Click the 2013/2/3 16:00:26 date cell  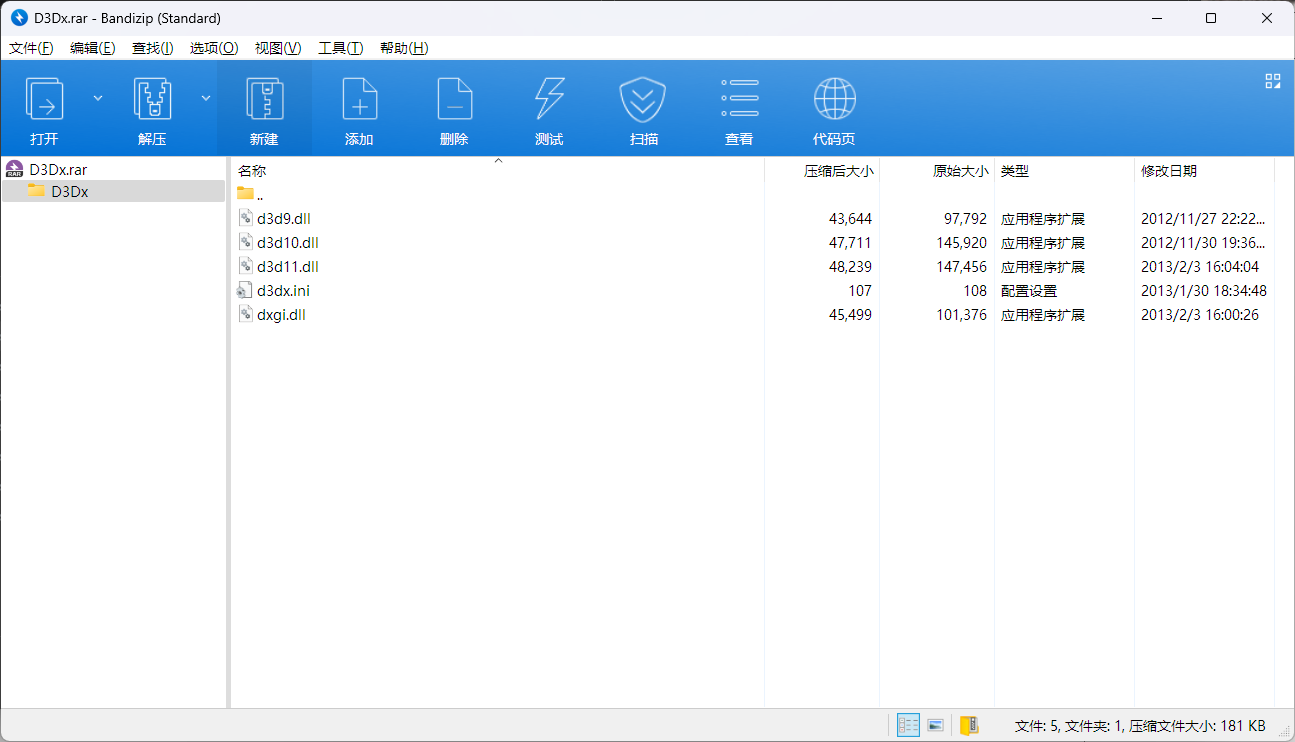point(1199,314)
